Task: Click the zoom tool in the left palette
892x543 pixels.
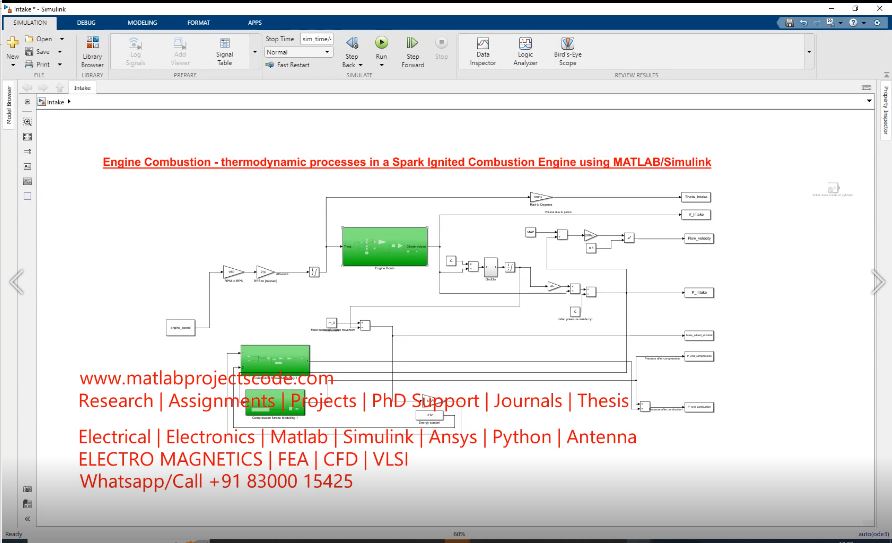Action: tap(28, 121)
